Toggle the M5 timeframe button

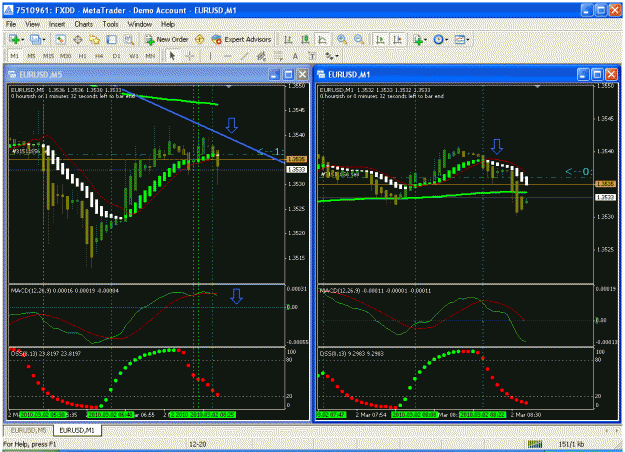tap(31, 56)
